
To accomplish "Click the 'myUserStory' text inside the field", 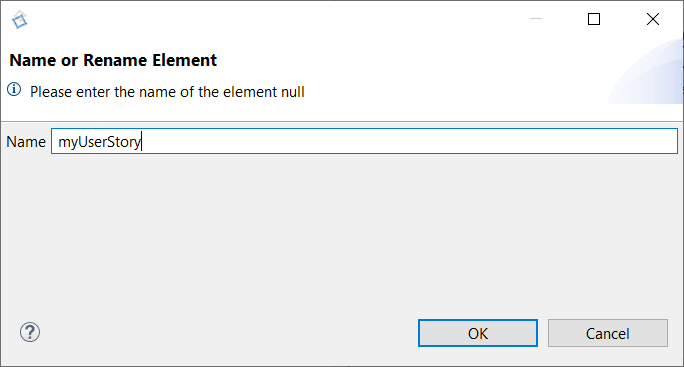I will coord(99,142).
